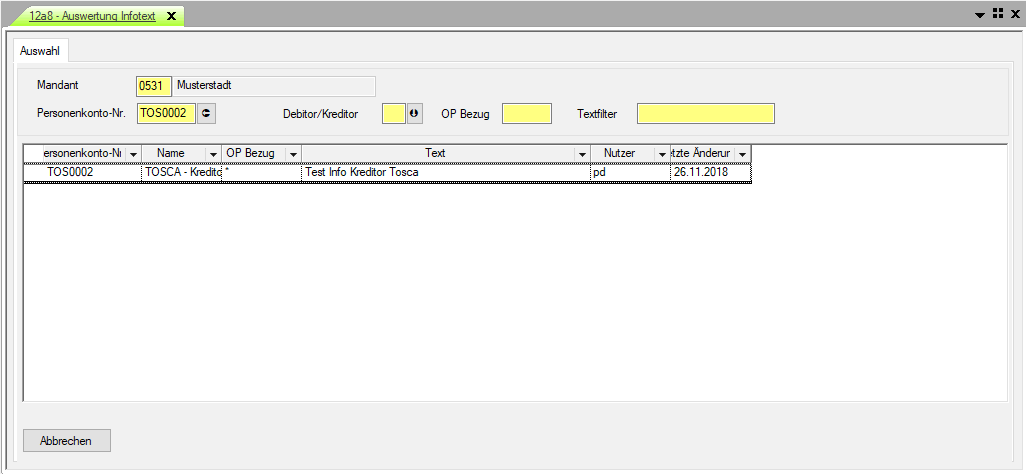The height and width of the screenshot is (474, 1026).
Task: Open the letzte Änderung column filter
Action: click(x=742, y=154)
